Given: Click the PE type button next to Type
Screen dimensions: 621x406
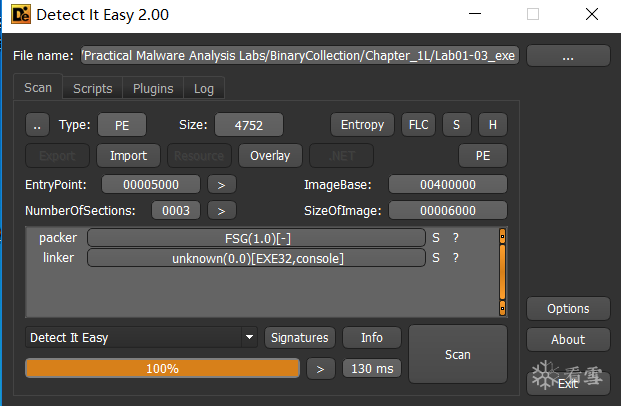Looking at the screenshot, I should tap(122, 125).
